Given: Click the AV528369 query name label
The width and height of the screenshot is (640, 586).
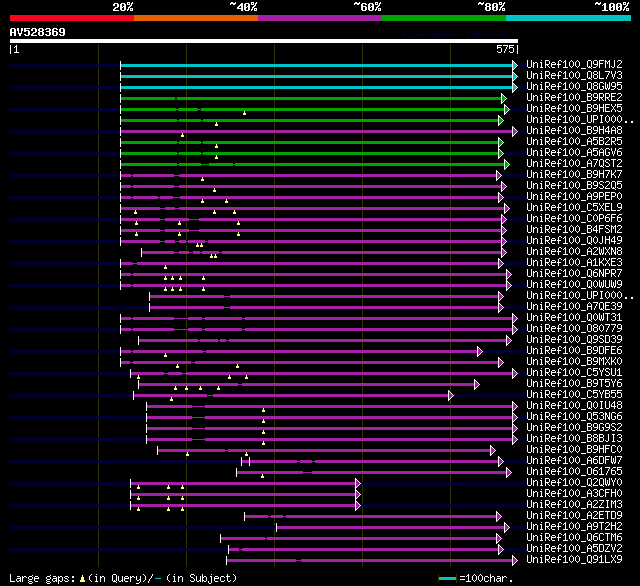Looking at the screenshot, I should tap(38, 32).
